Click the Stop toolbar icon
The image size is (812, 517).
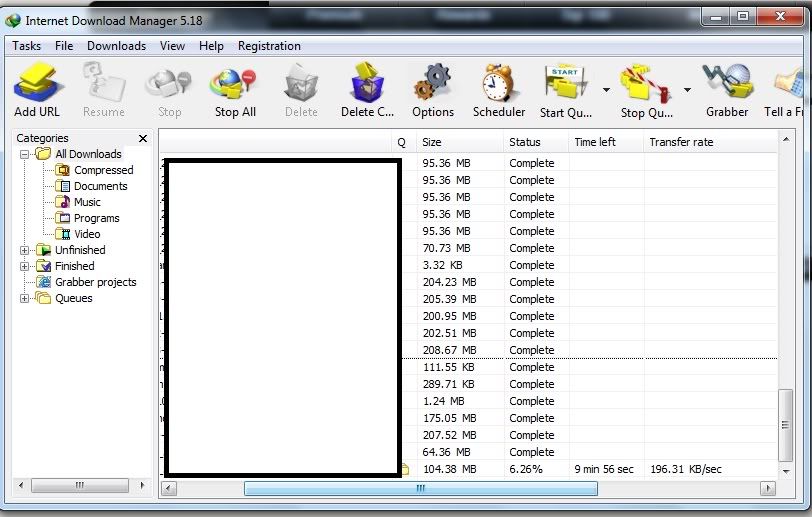[x=169, y=83]
